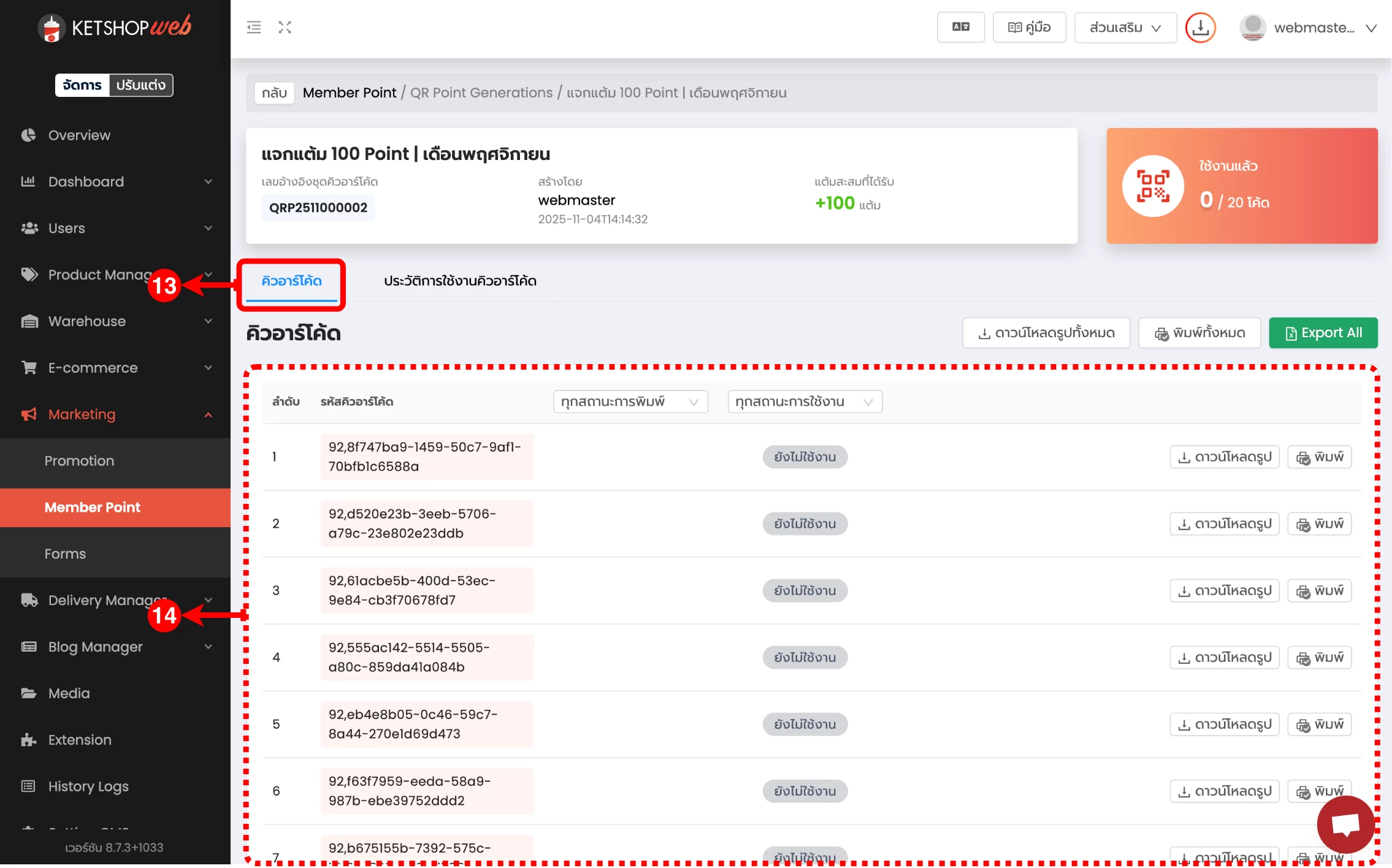Screen dimensions: 1392x868
Task: Open Overview from the sidebar
Action: coord(79,135)
